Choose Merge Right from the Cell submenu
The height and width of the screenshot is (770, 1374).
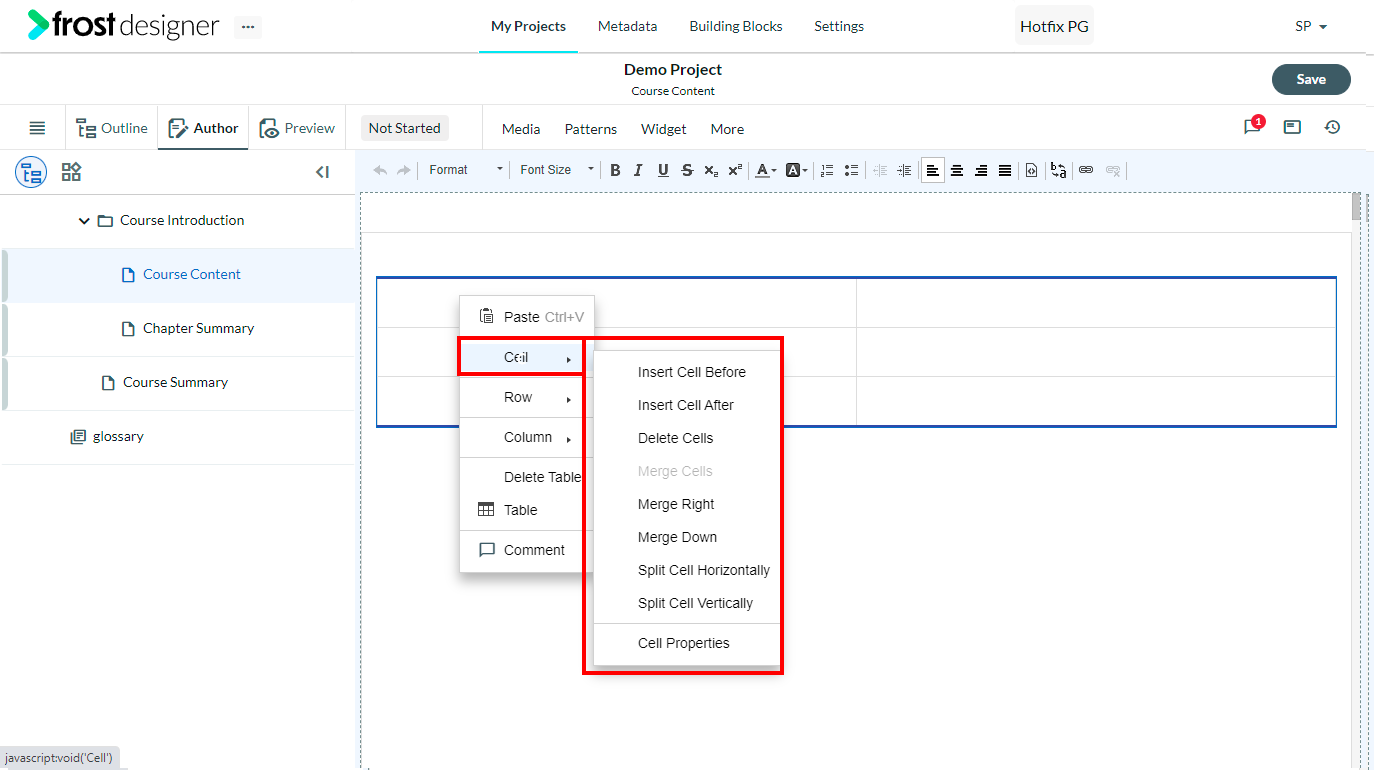pos(676,504)
